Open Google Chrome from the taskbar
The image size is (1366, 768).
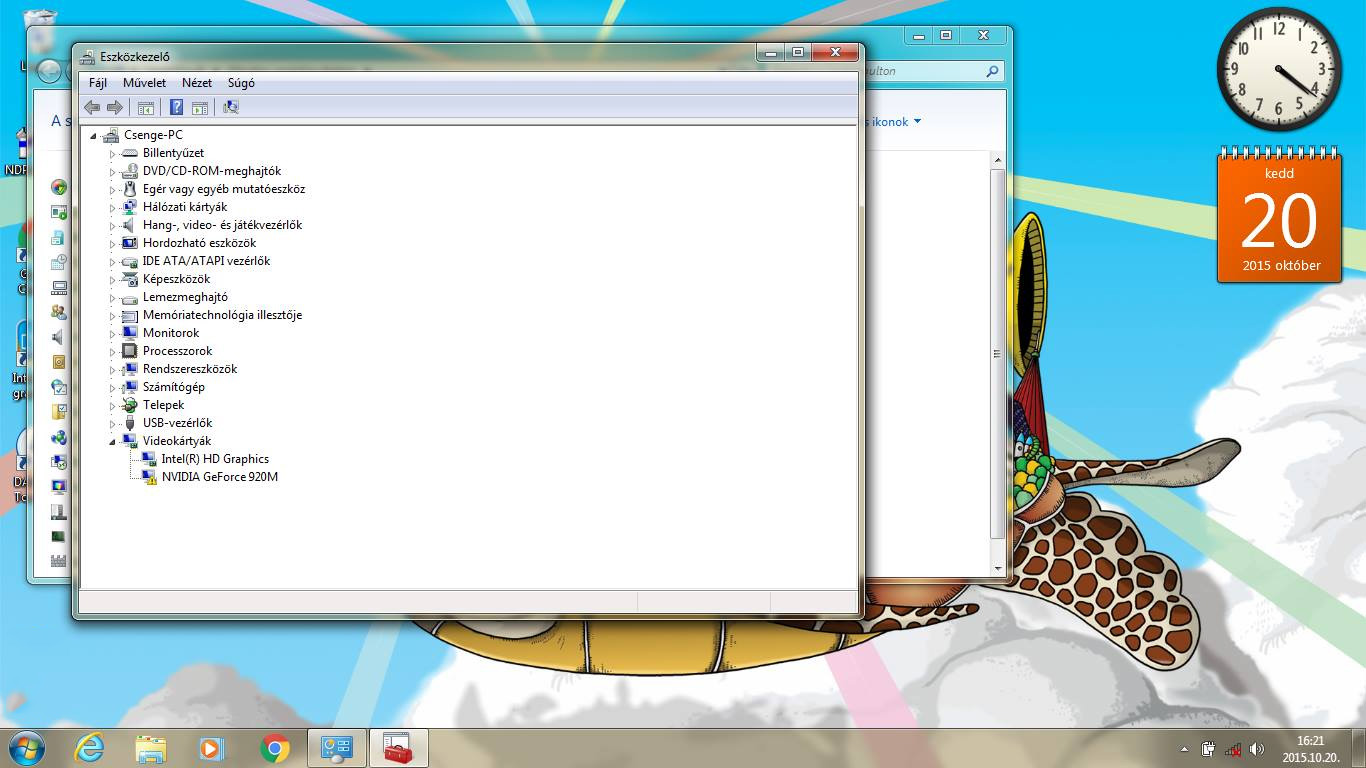[275, 748]
